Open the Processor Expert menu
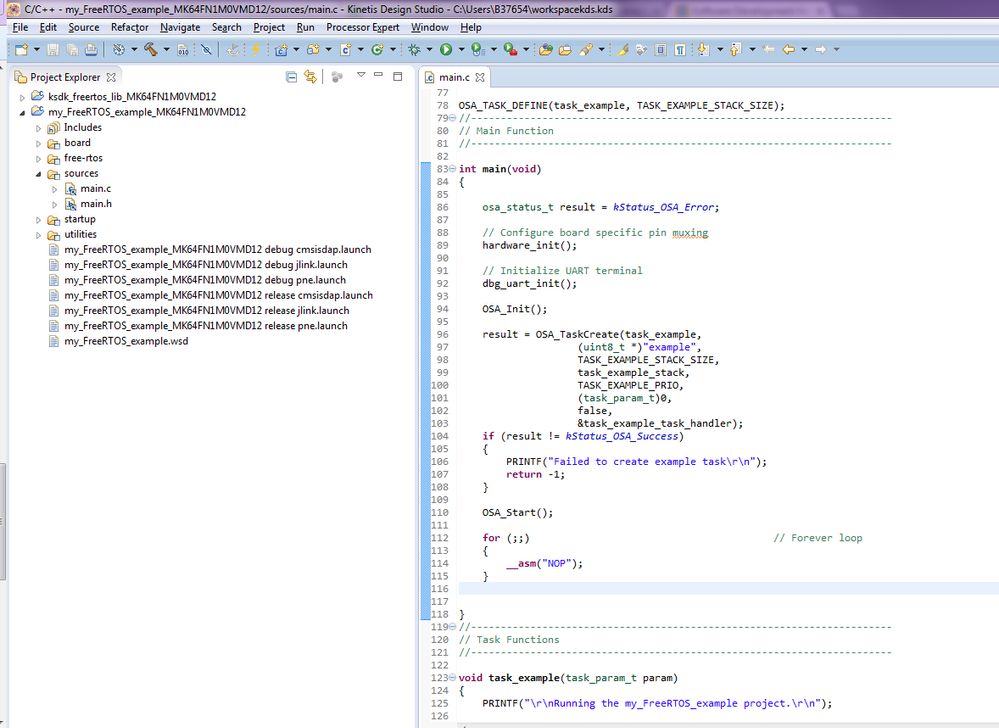Image resolution: width=999 pixels, height=728 pixels. click(362, 27)
